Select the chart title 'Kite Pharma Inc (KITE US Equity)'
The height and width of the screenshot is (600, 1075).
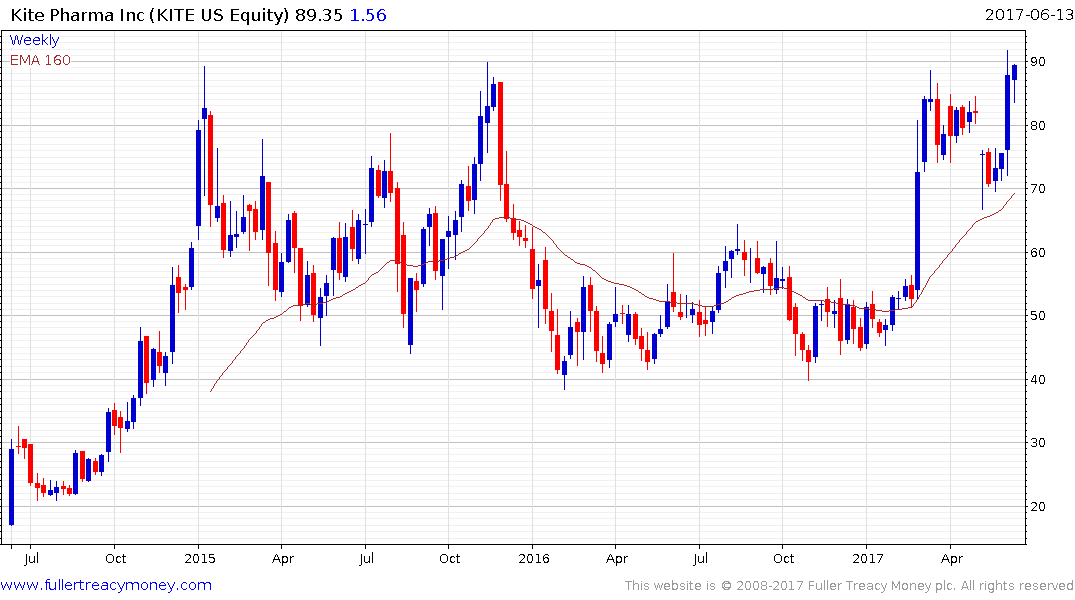pyautogui.click(x=150, y=15)
